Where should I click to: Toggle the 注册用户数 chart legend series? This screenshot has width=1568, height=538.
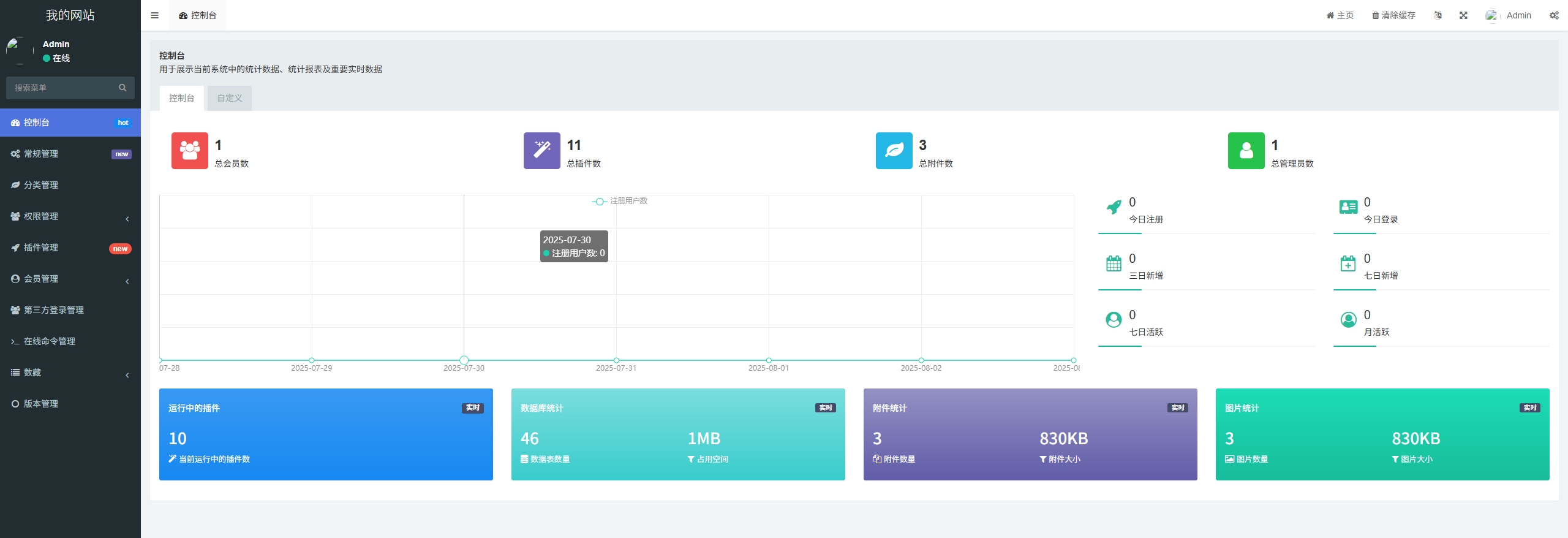point(620,201)
